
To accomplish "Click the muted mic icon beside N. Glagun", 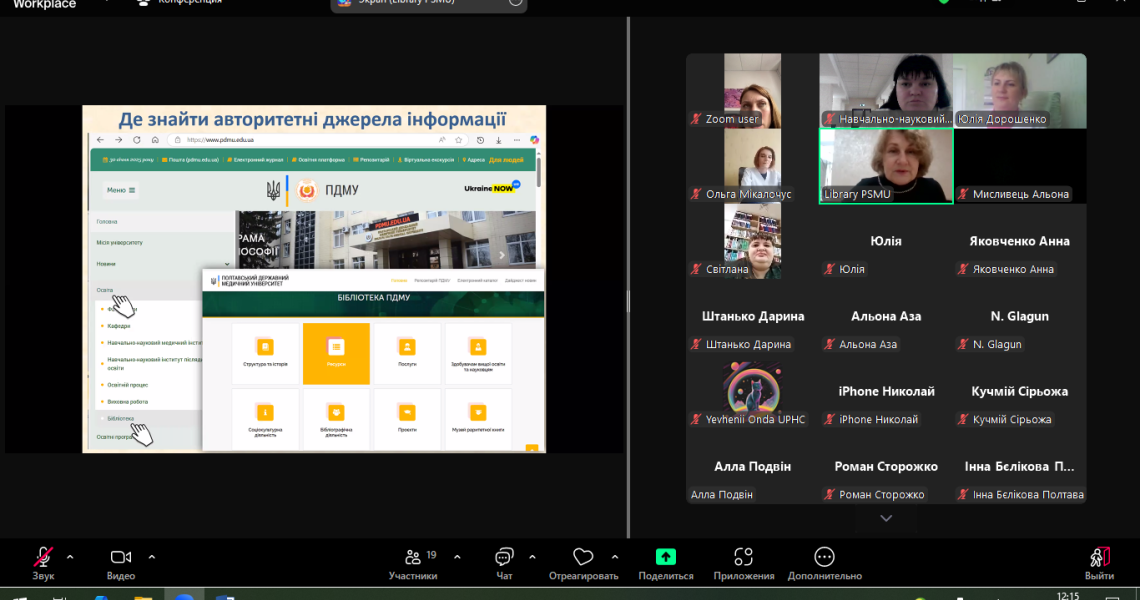I will (963, 344).
